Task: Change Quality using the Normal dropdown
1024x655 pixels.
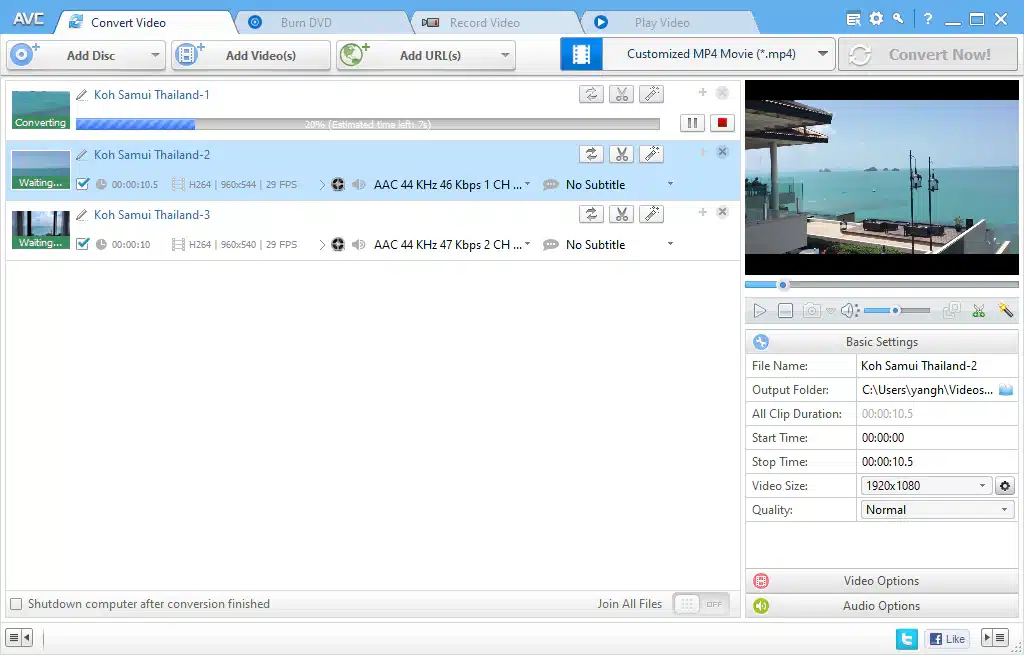Action: coord(935,509)
